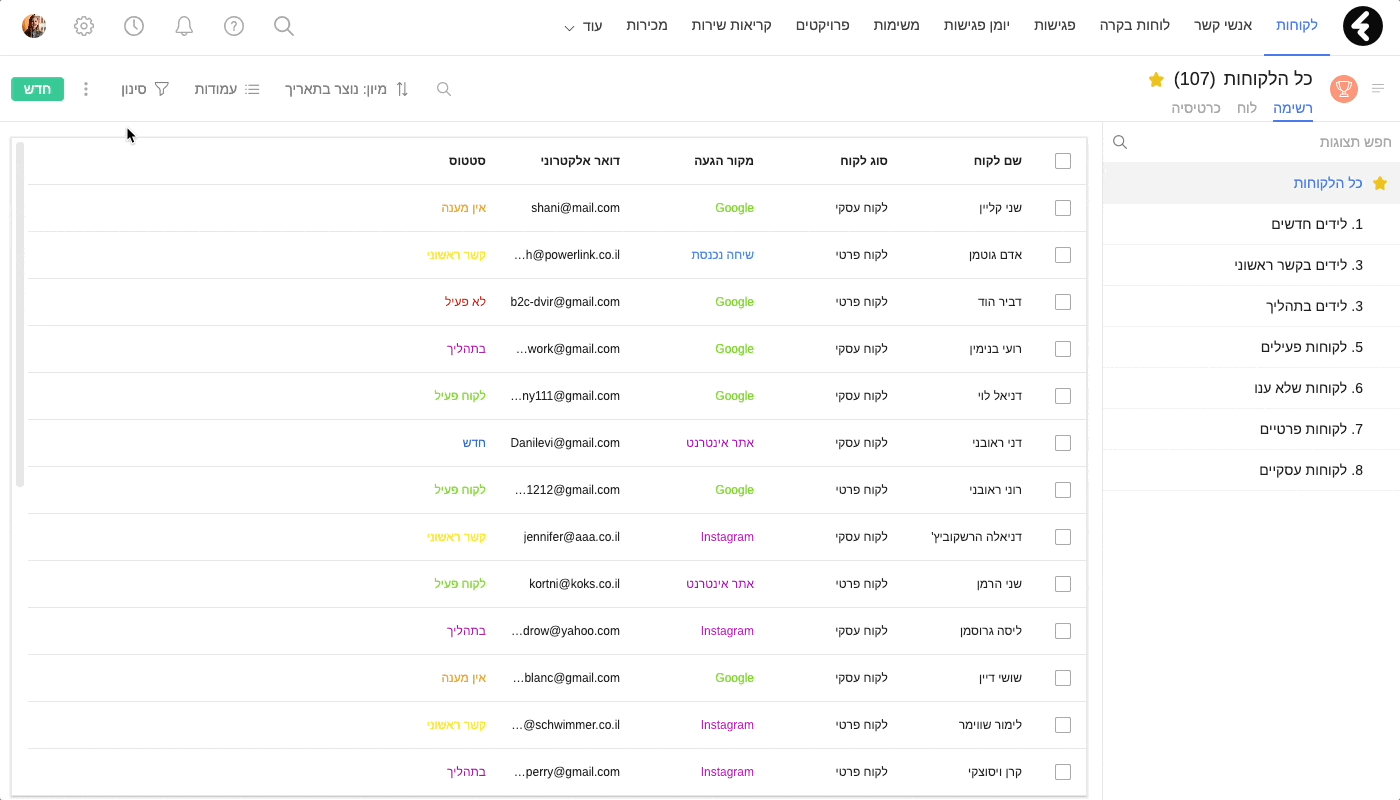The width and height of the screenshot is (1400, 800).
Task: Select 1. לידים חדשים view
Action: [x=1251, y=224]
